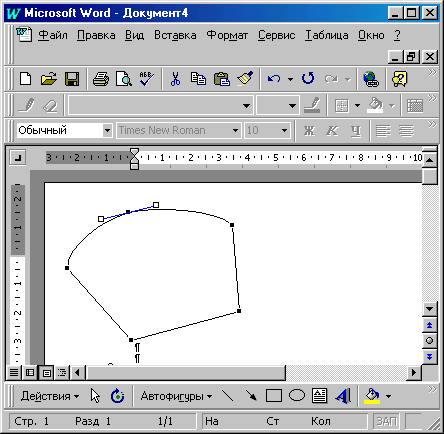Switch to Normal view button
The width and height of the screenshot is (444, 434).
pyautogui.click(x=14, y=372)
